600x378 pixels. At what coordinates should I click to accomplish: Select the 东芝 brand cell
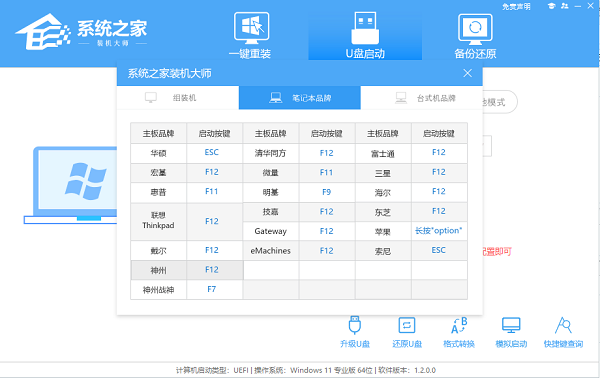pos(383,212)
